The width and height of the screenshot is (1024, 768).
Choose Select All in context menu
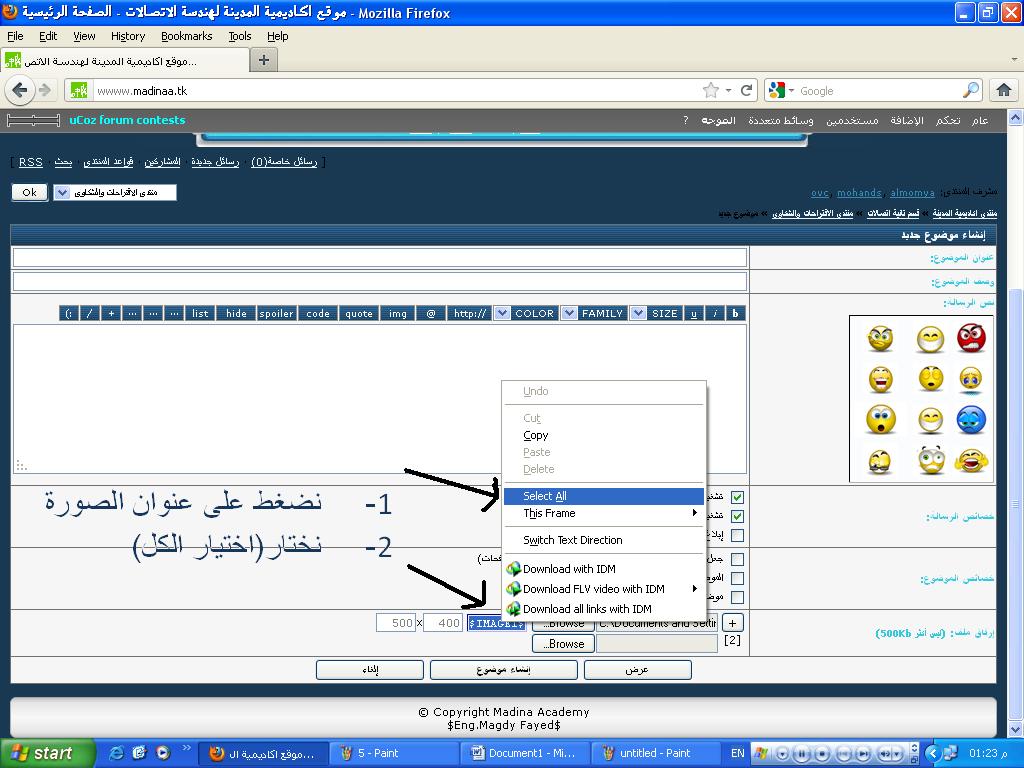pyautogui.click(x=603, y=496)
